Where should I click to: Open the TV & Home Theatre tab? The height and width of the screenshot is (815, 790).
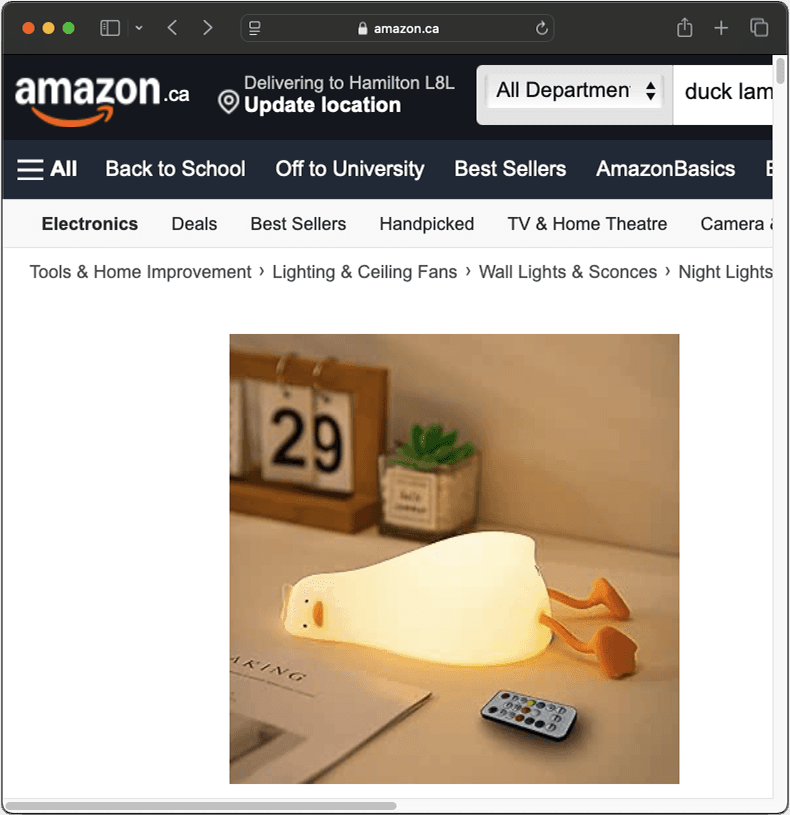click(x=587, y=224)
